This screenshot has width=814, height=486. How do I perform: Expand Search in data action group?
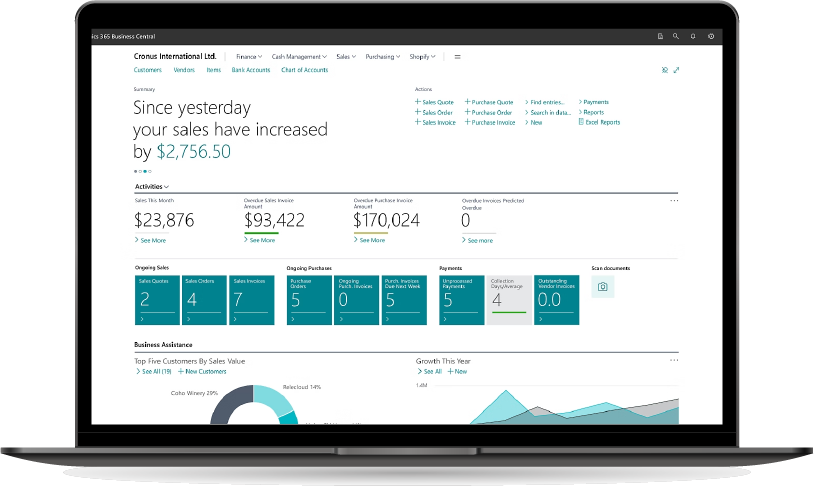(548, 112)
